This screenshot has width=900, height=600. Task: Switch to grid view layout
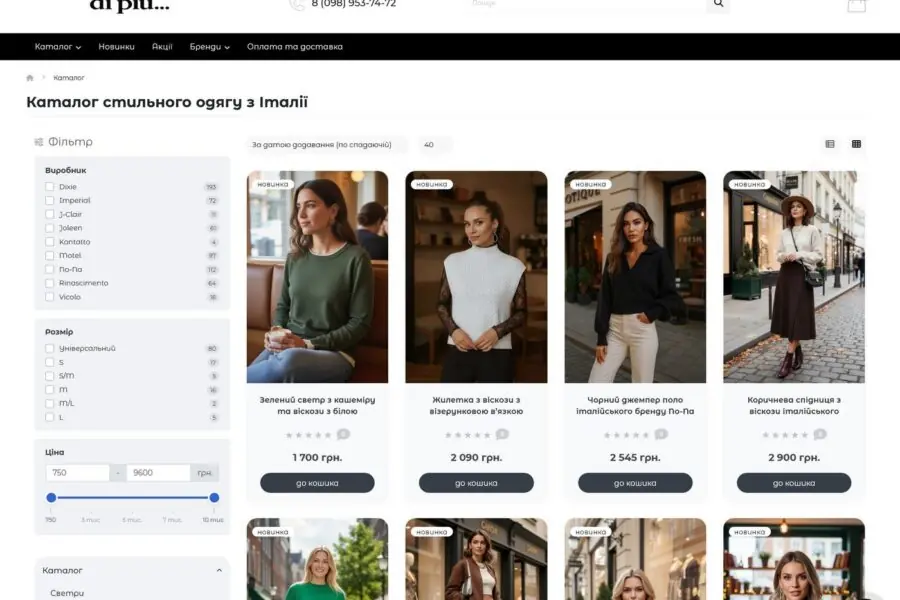coord(856,144)
